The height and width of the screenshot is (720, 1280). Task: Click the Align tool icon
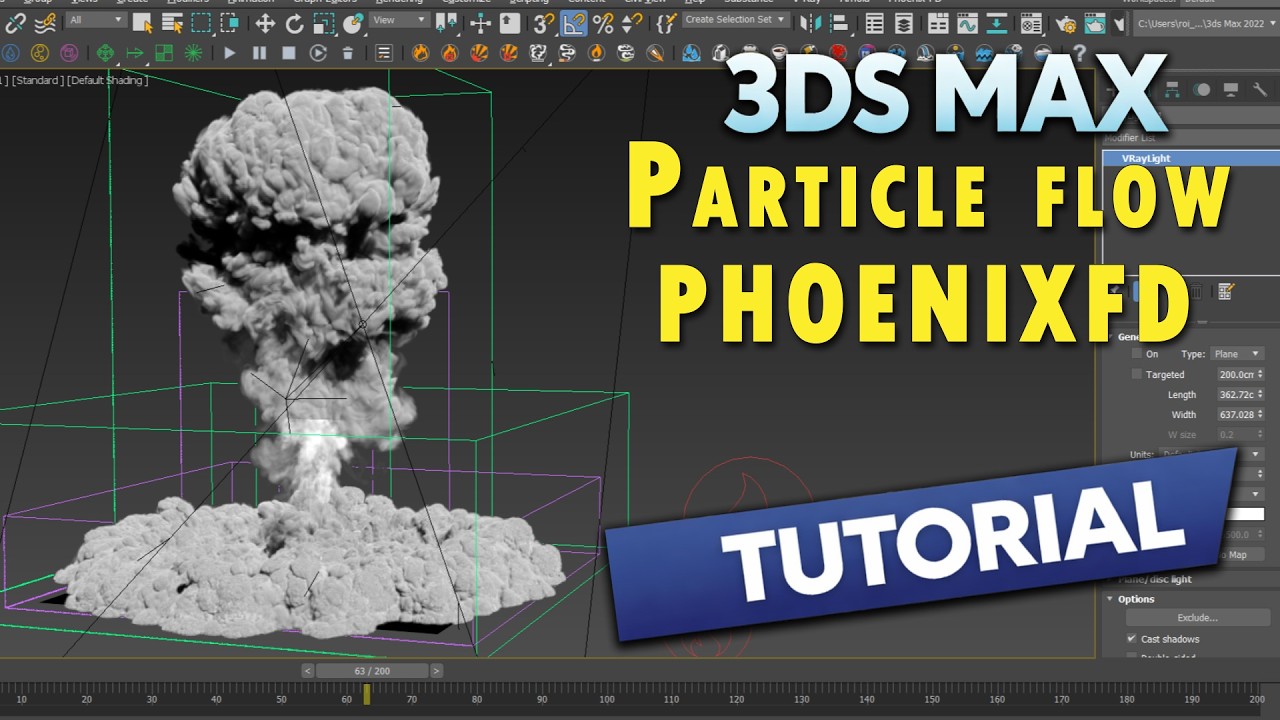click(x=838, y=23)
